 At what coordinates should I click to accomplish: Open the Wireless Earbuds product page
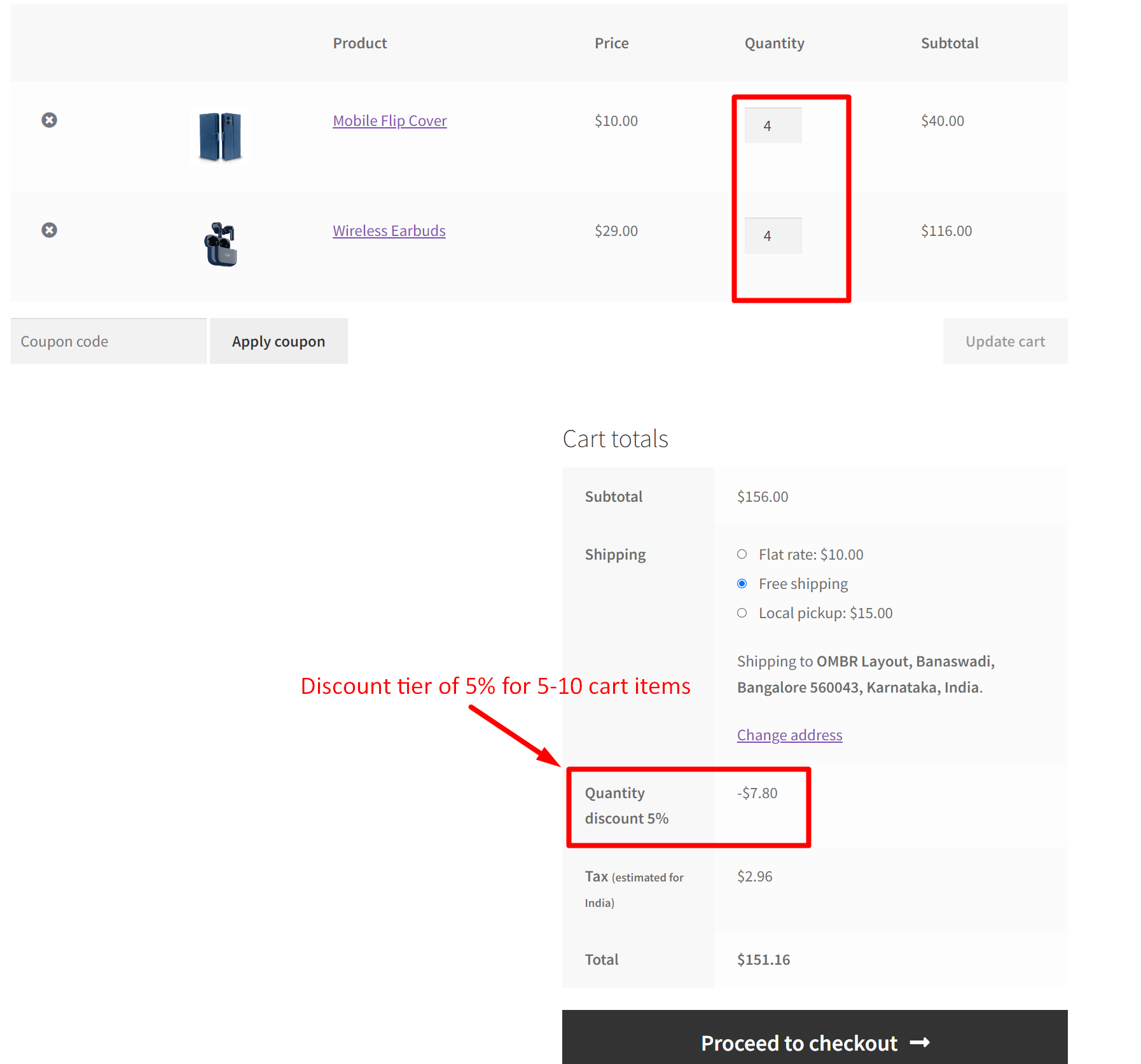(389, 230)
